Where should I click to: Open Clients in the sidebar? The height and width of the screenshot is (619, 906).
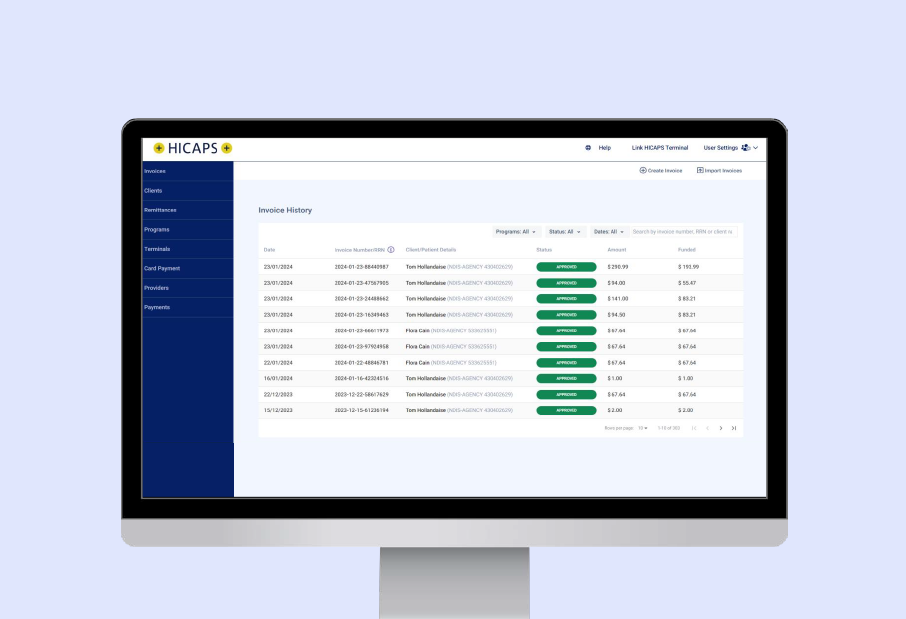pos(153,190)
